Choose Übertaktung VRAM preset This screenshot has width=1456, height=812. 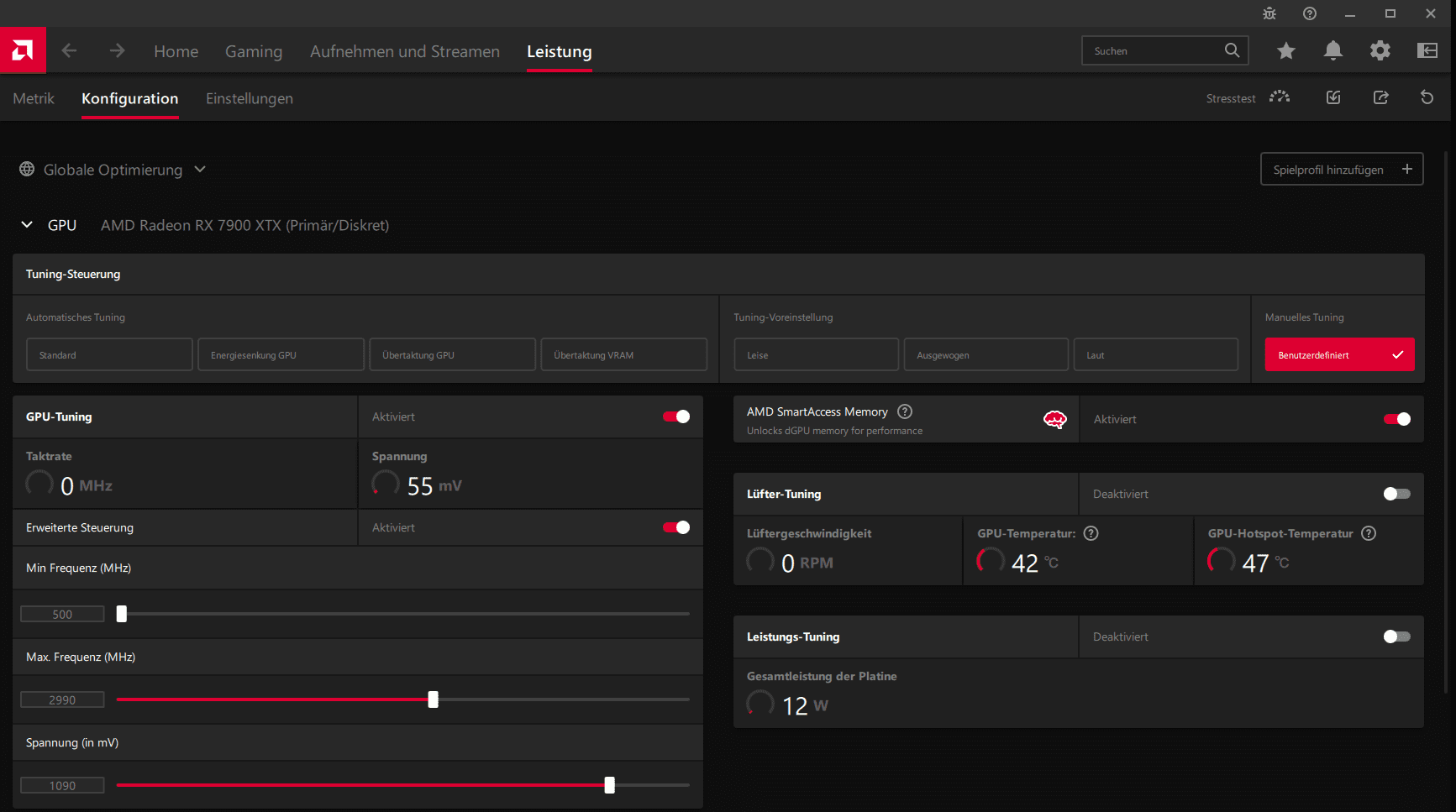tap(623, 354)
